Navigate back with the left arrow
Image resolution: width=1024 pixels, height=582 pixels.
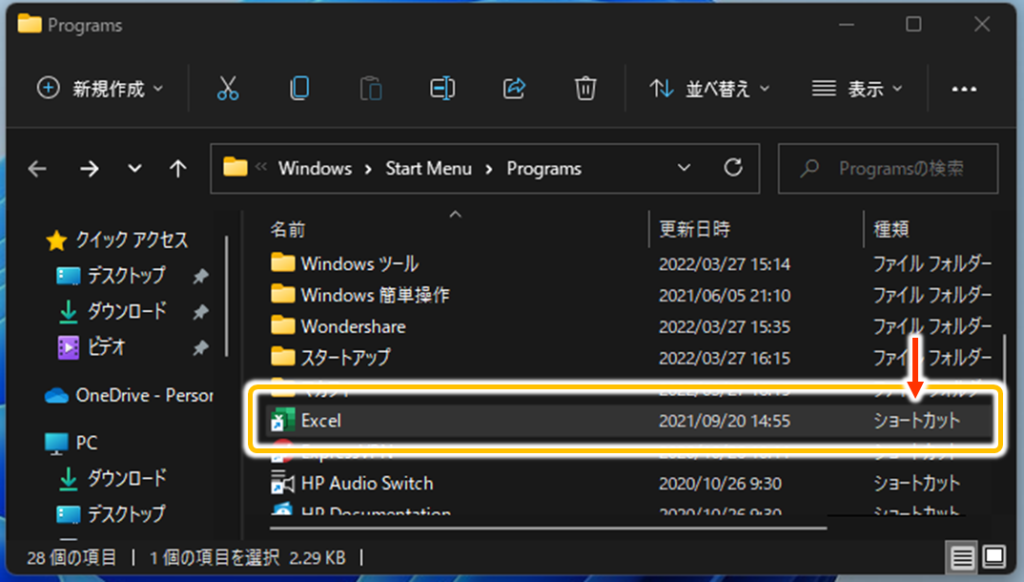[x=38, y=169]
